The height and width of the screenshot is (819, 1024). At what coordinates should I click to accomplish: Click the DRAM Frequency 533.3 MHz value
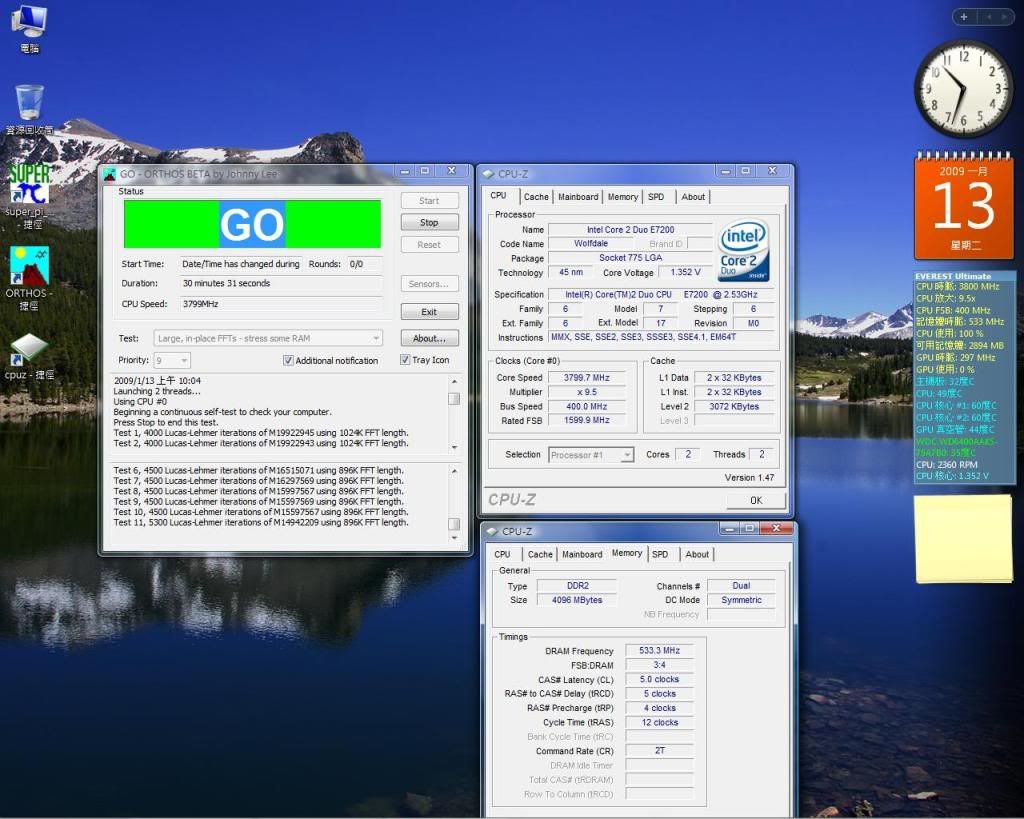(x=660, y=650)
